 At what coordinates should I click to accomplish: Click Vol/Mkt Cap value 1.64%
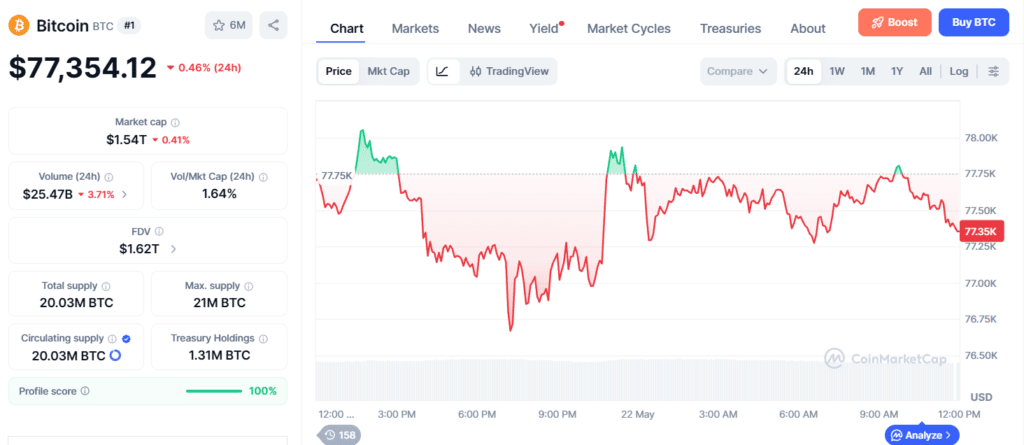click(x=219, y=194)
